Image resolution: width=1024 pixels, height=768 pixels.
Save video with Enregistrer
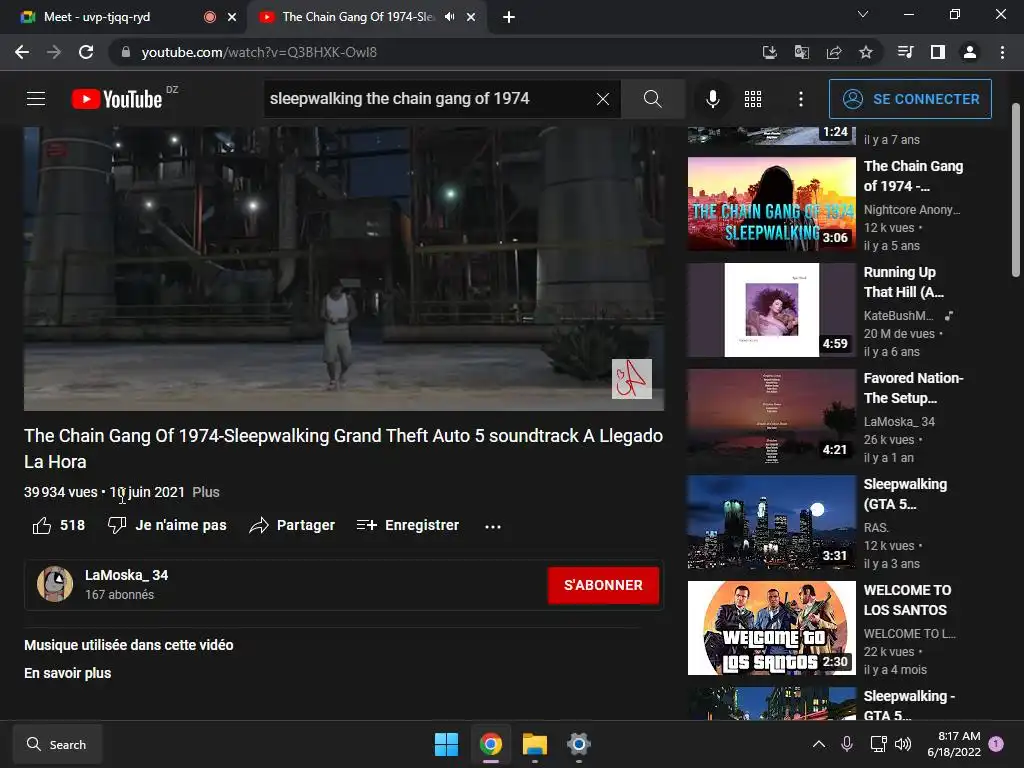click(x=408, y=525)
